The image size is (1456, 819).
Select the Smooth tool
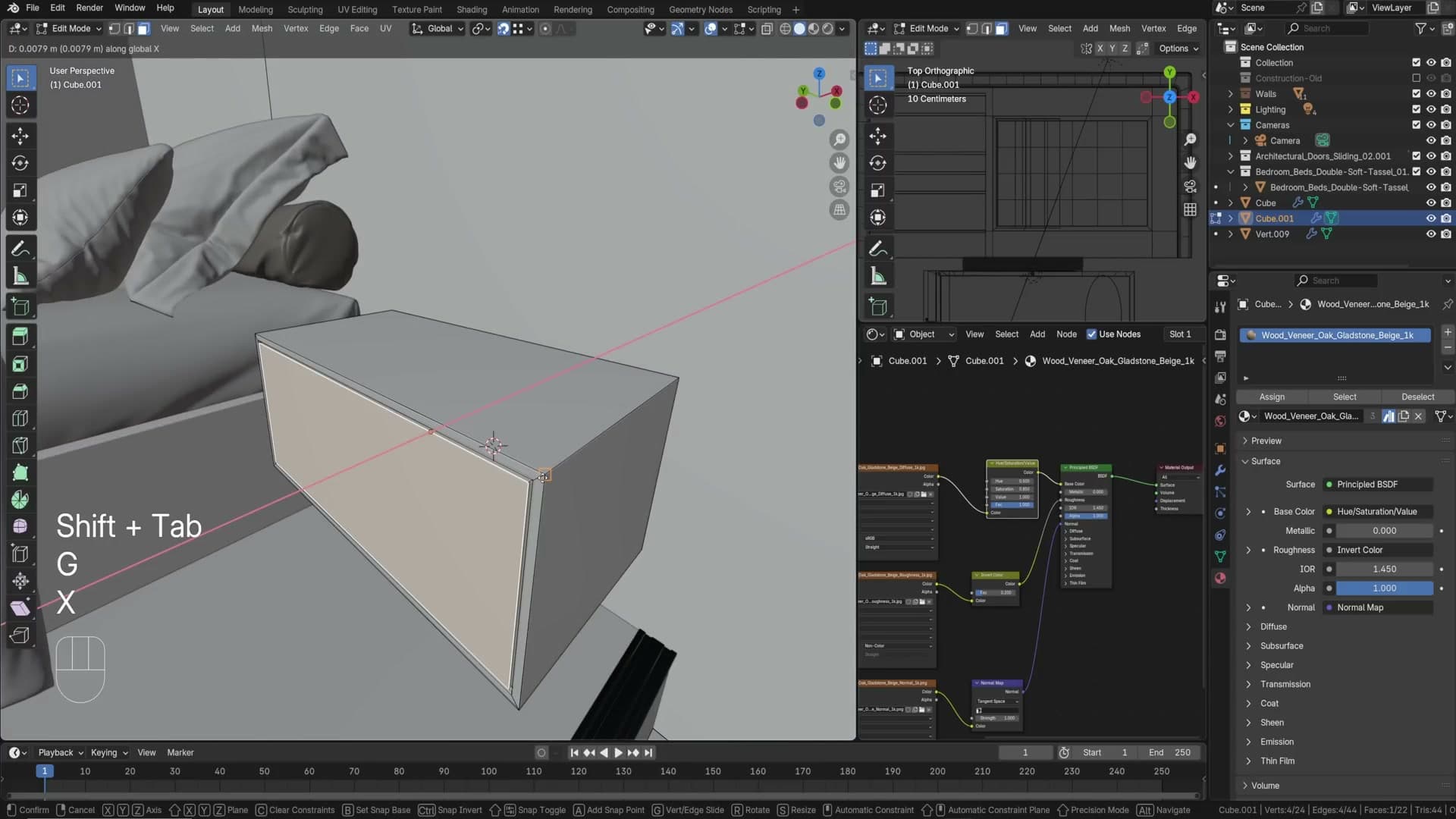point(20,526)
